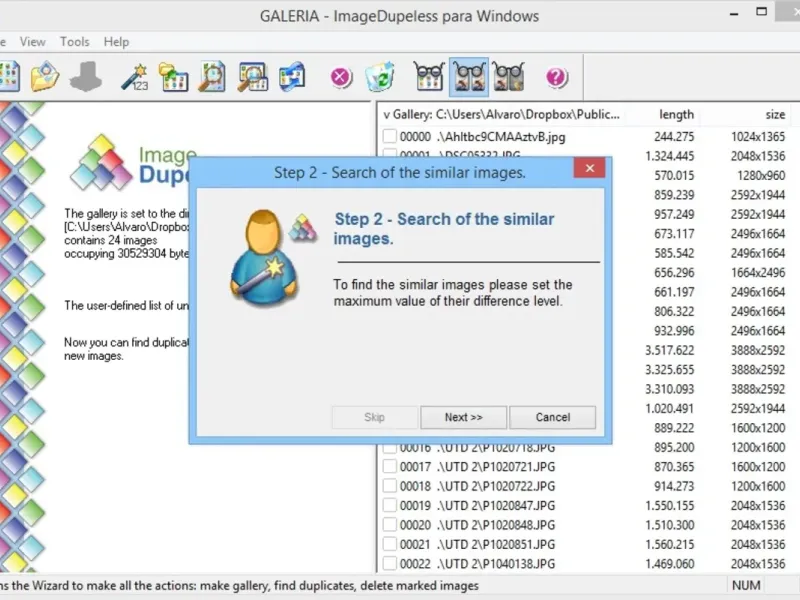This screenshot has height=600, width=800.
Task: Click the grayed-out stamp save icon
Action: pos(85,77)
